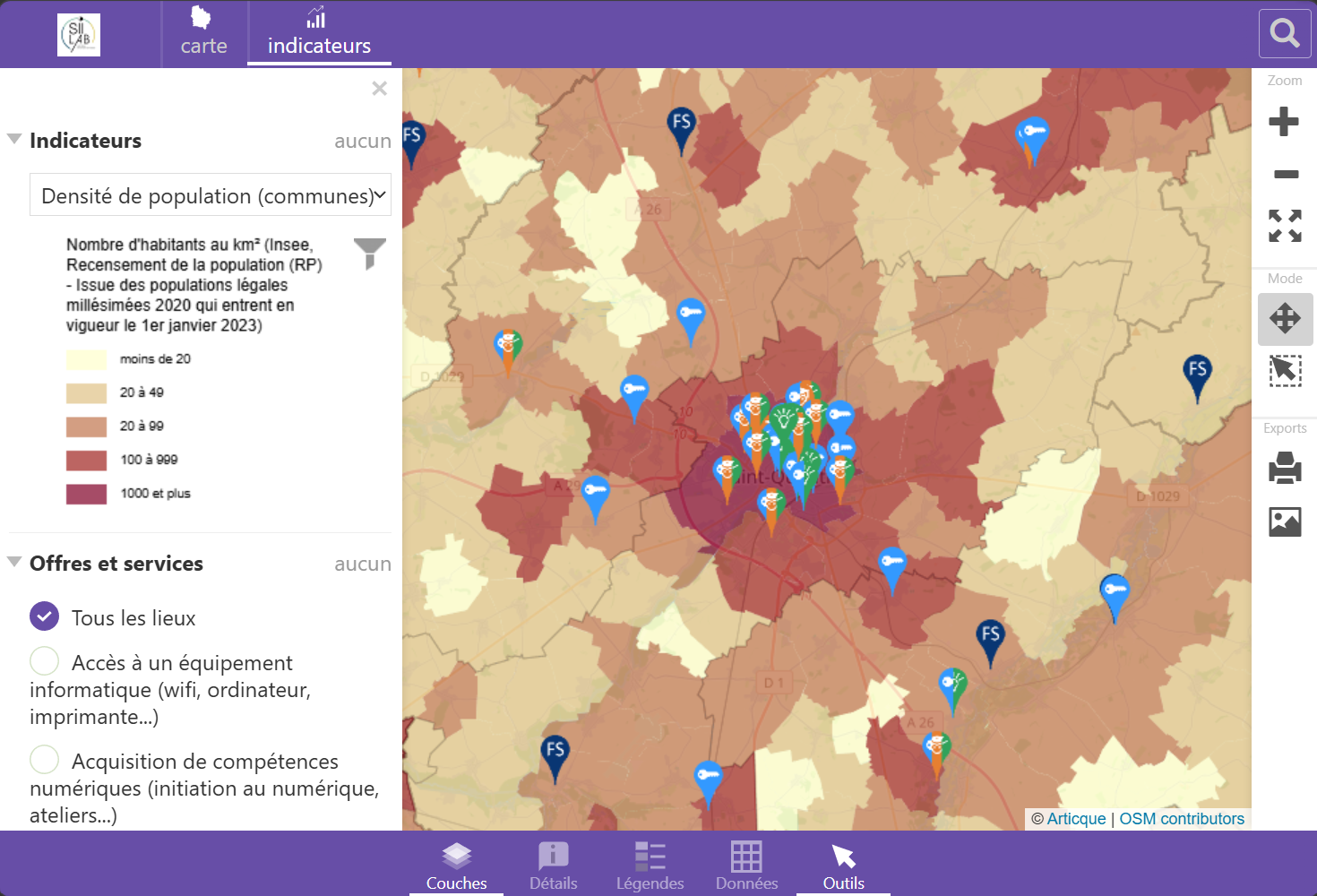Open the indicator filter funnel
This screenshot has height=896, width=1317.
pyautogui.click(x=369, y=254)
